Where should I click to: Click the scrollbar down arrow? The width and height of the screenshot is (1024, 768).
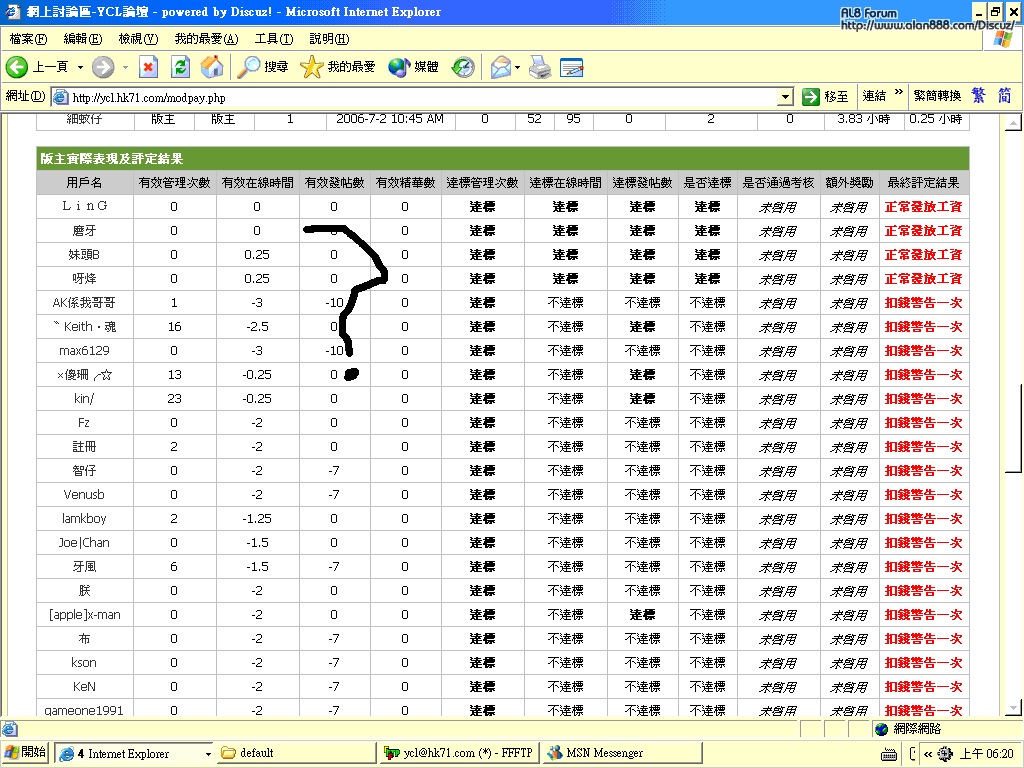[1013, 707]
